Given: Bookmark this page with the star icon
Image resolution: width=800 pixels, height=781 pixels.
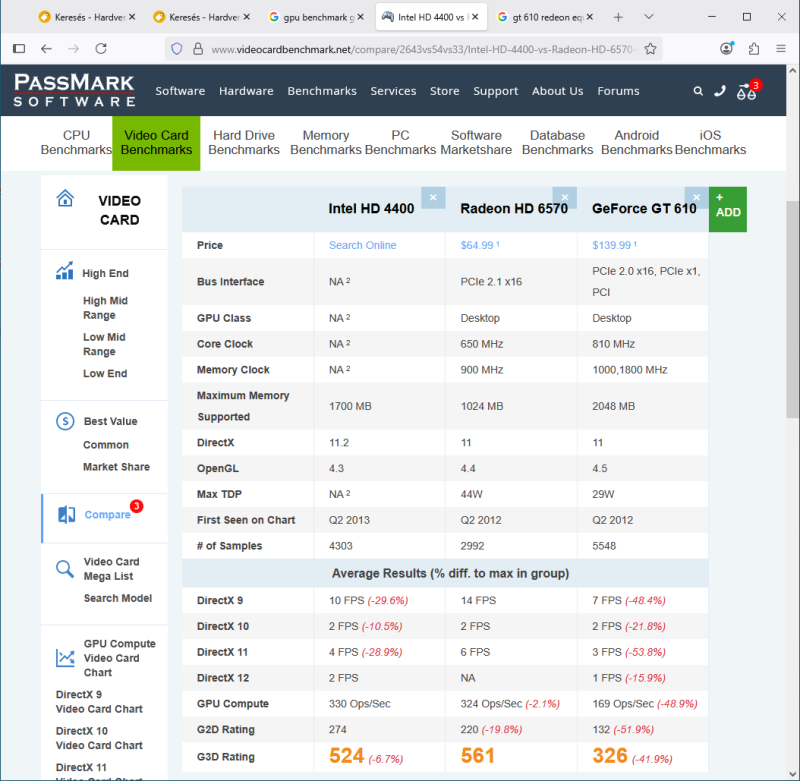Looking at the screenshot, I should click(650, 49).
